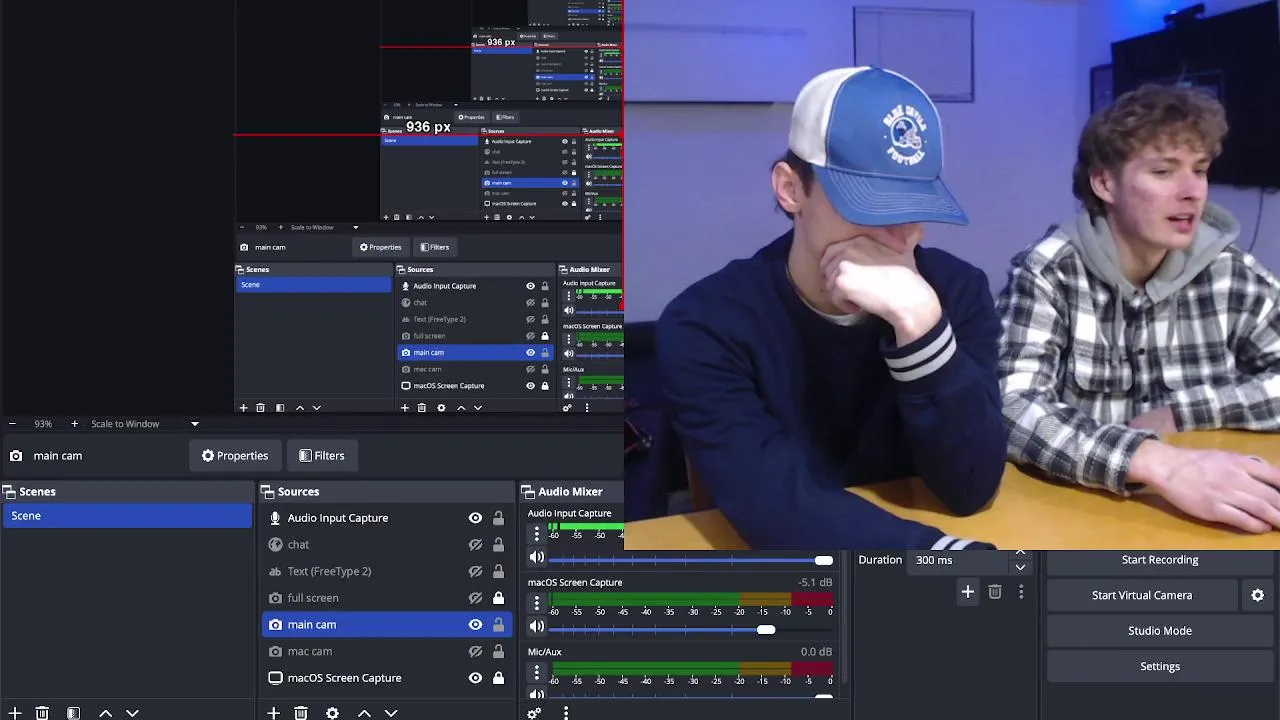Screen dimensions: 1280x720
Task: Enable Studio Mode
Action: coord(1160,631)
